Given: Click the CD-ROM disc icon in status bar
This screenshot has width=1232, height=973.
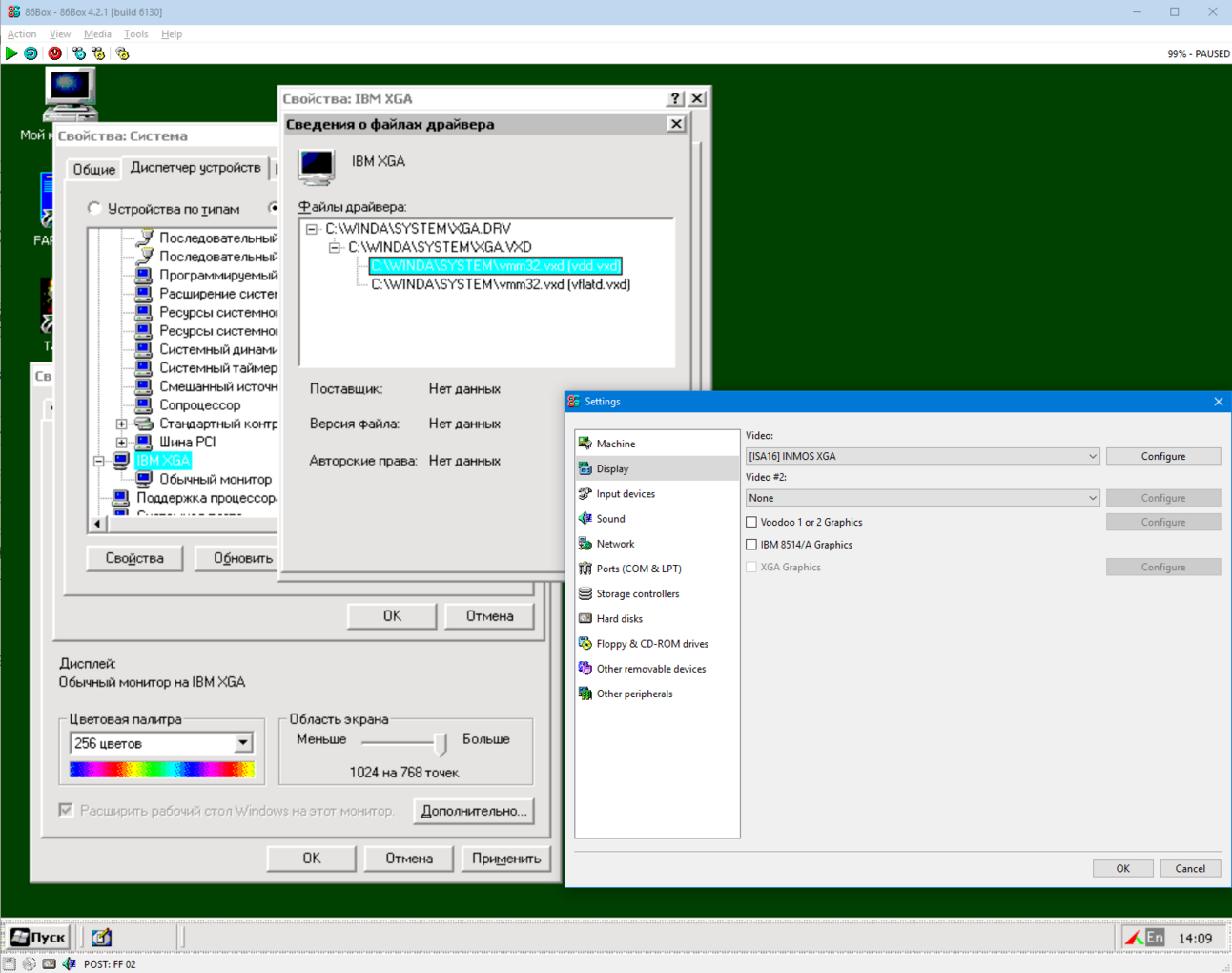Looking at the screenshot, I should pos(30,964).
